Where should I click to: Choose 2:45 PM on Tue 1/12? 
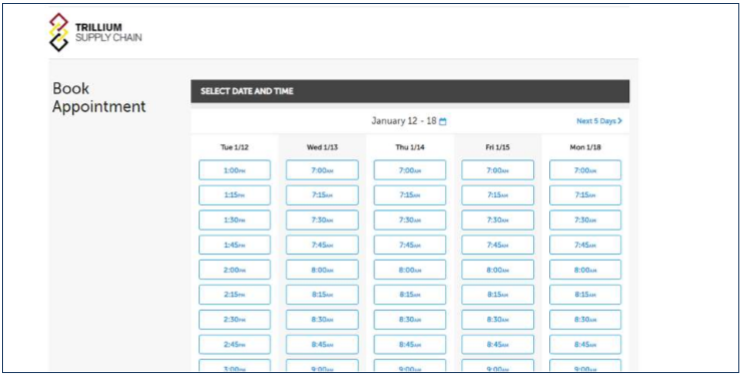coord(234,344)
